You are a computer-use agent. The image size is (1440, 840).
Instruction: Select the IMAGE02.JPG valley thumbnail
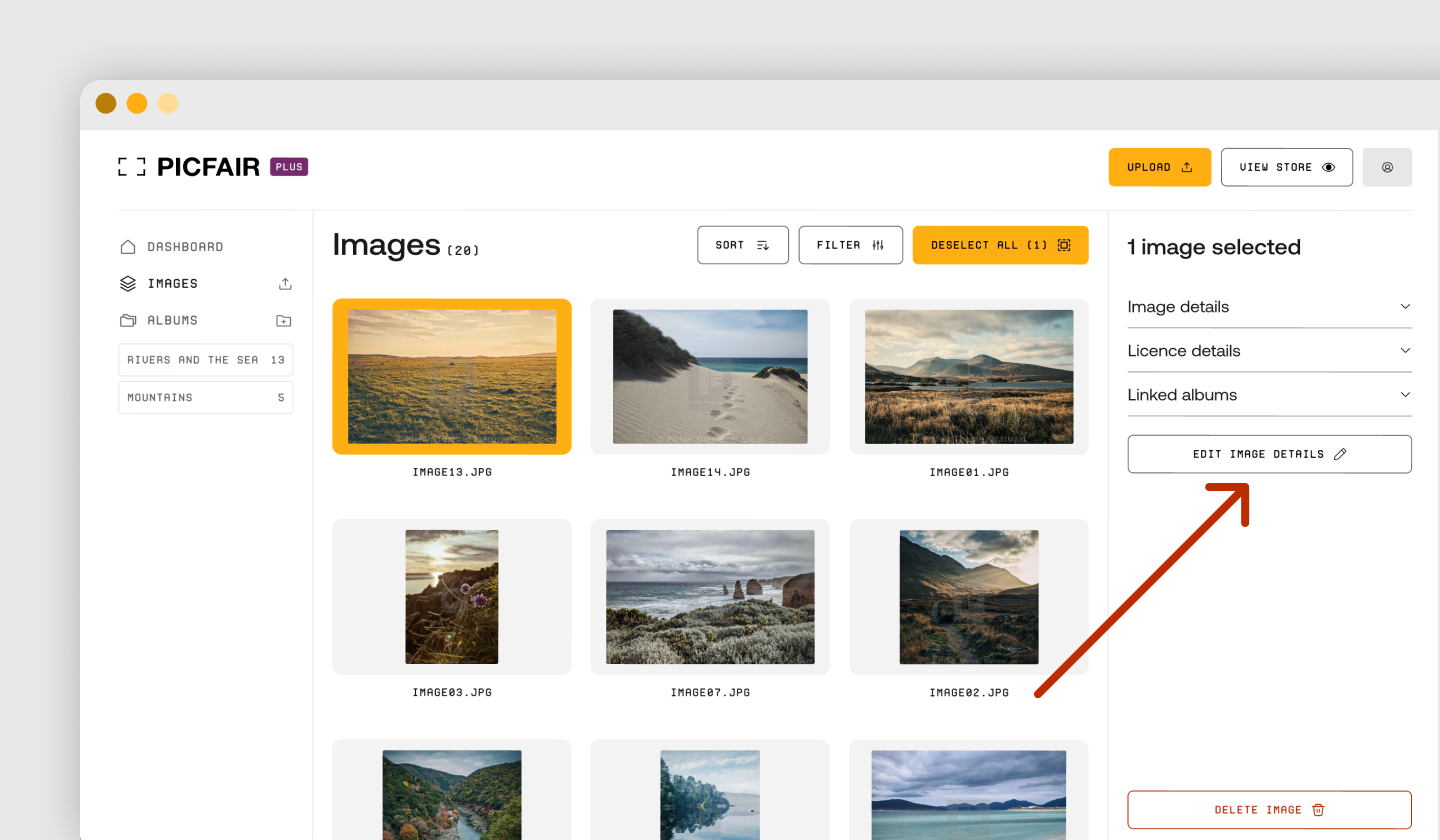coord(969,597)
